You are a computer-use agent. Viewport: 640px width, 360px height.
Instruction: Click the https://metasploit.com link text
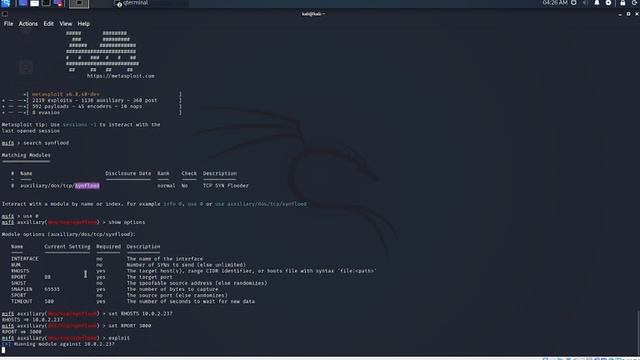(120, 76)
